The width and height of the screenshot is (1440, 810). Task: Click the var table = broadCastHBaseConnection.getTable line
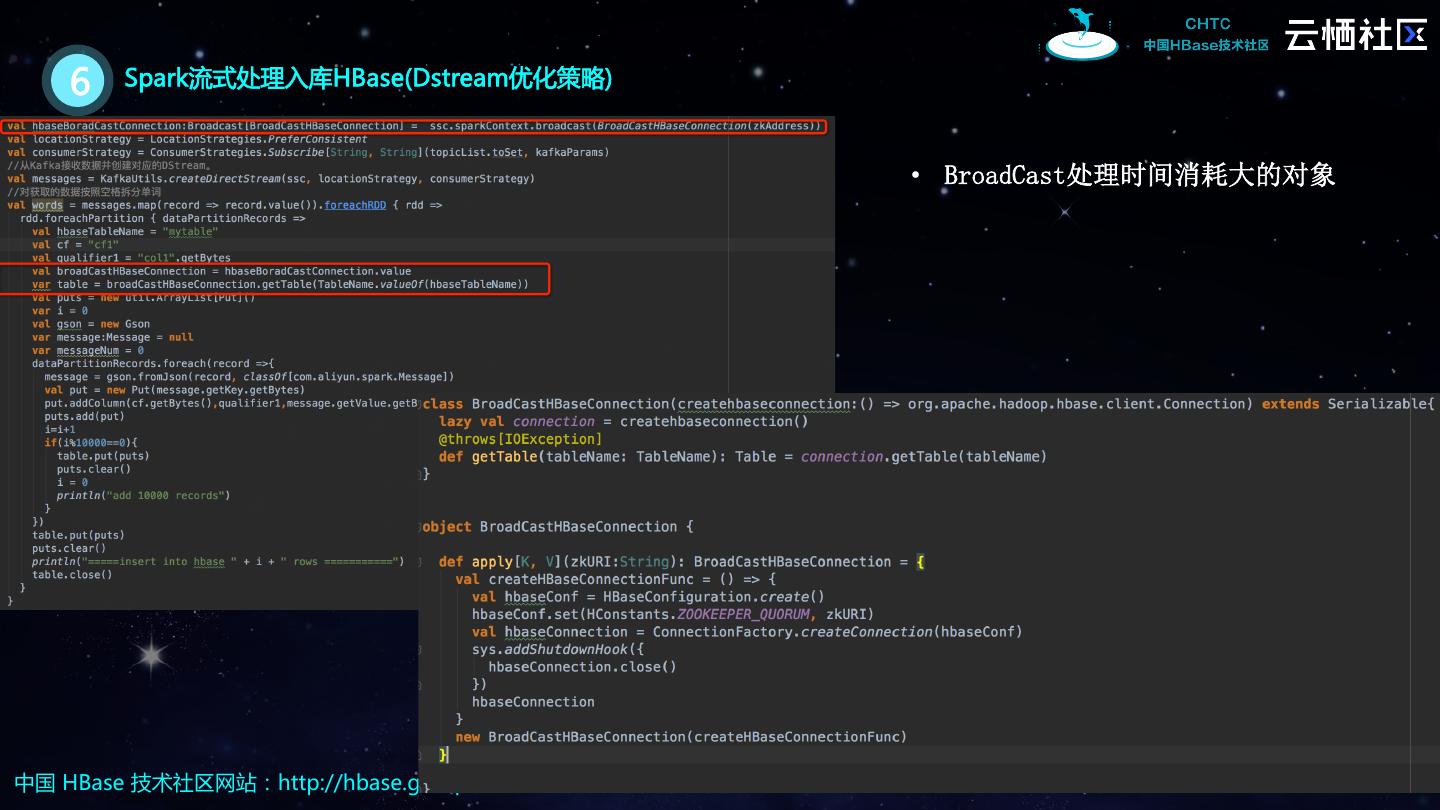pyautogui.click(x=280, y=284)
